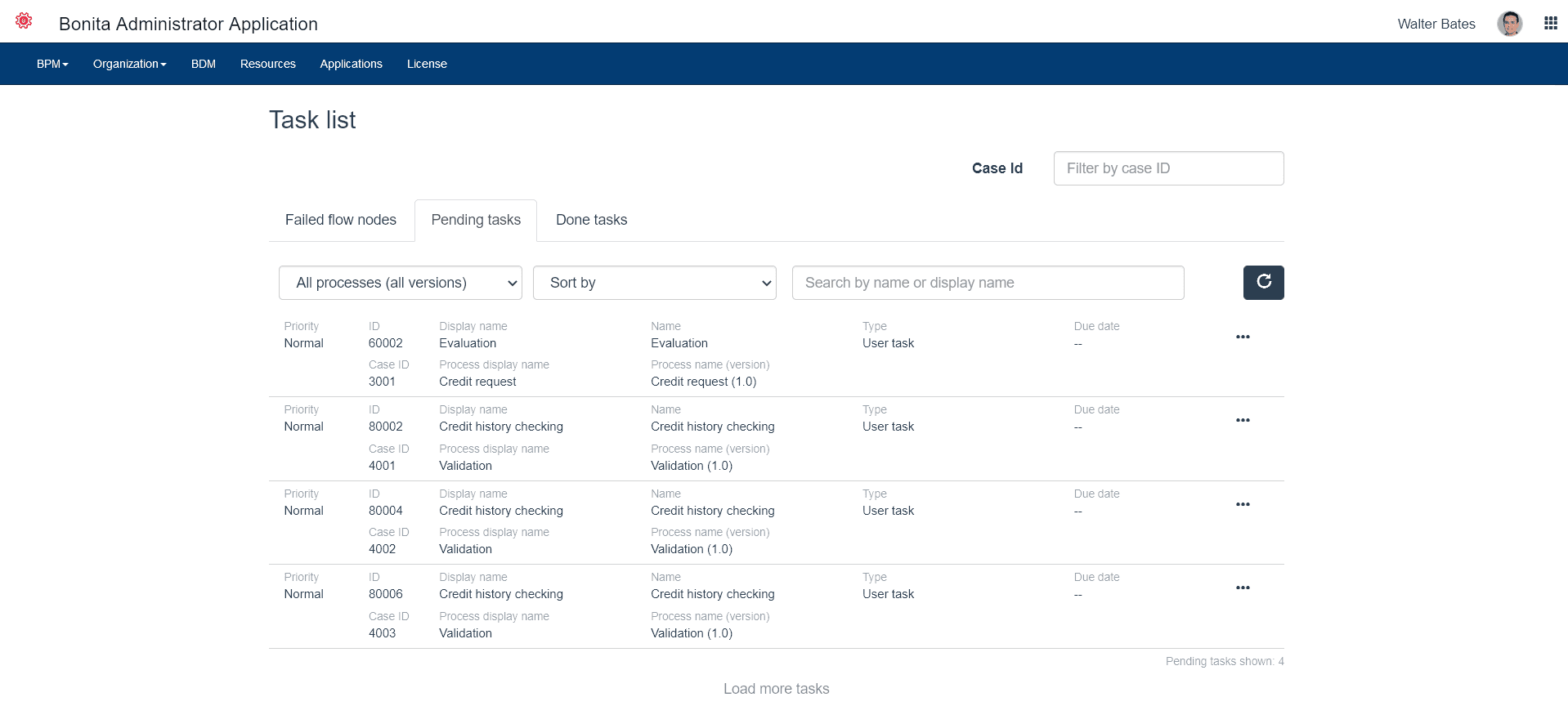Click case ID 3001
This screenshot has height=706, width=1568.
[x=382, y=382]
